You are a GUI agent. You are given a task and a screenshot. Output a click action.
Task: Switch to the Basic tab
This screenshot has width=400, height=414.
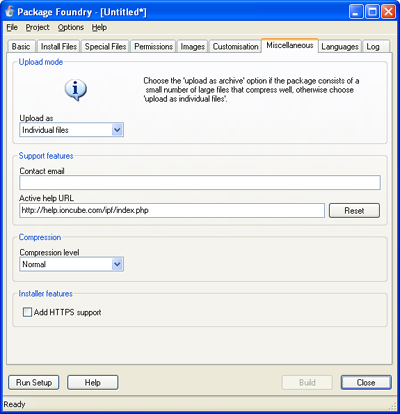pyautogui.click(x=21, y=47)
